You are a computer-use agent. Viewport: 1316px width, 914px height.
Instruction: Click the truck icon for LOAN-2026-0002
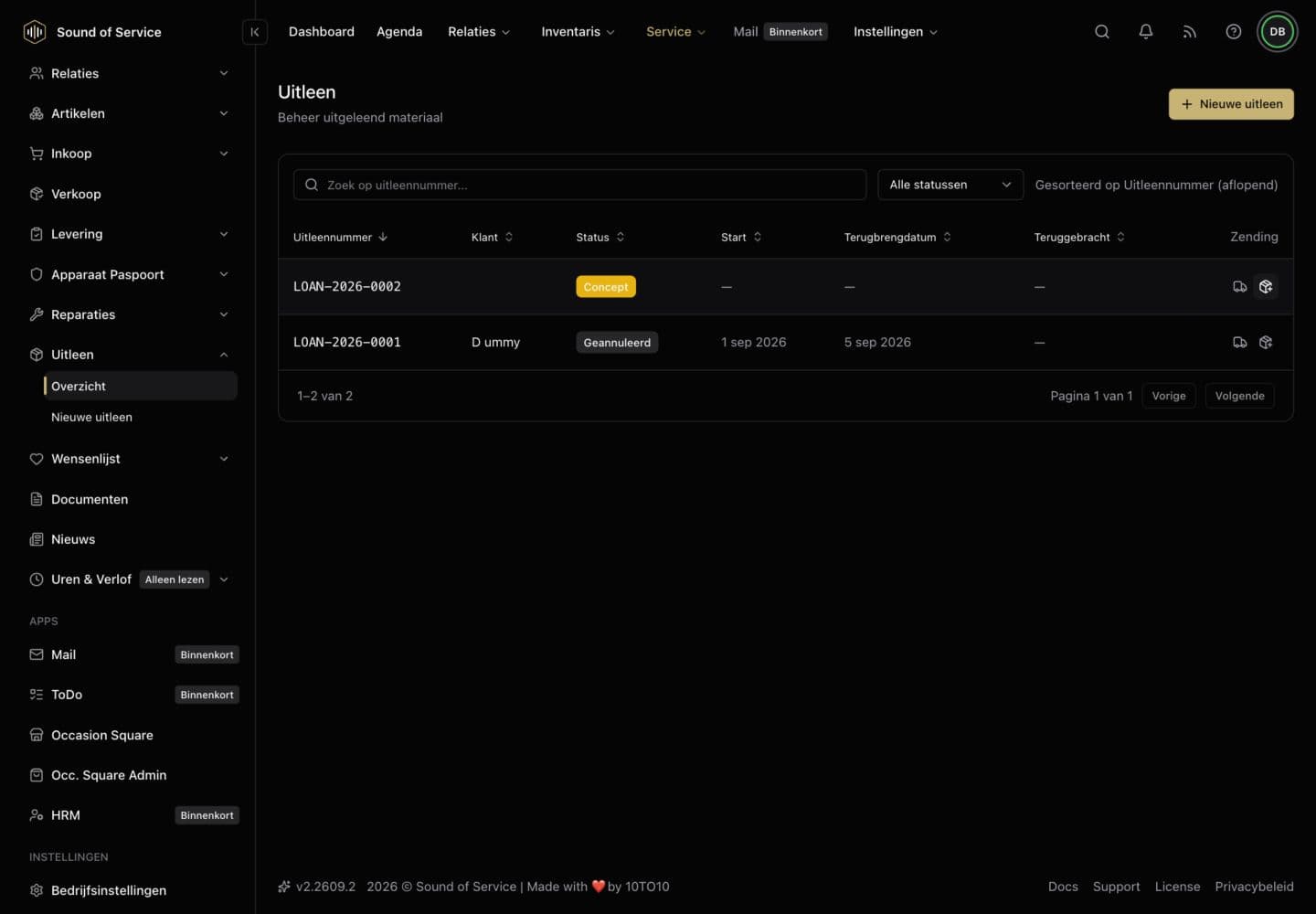tap(1240, 287)
